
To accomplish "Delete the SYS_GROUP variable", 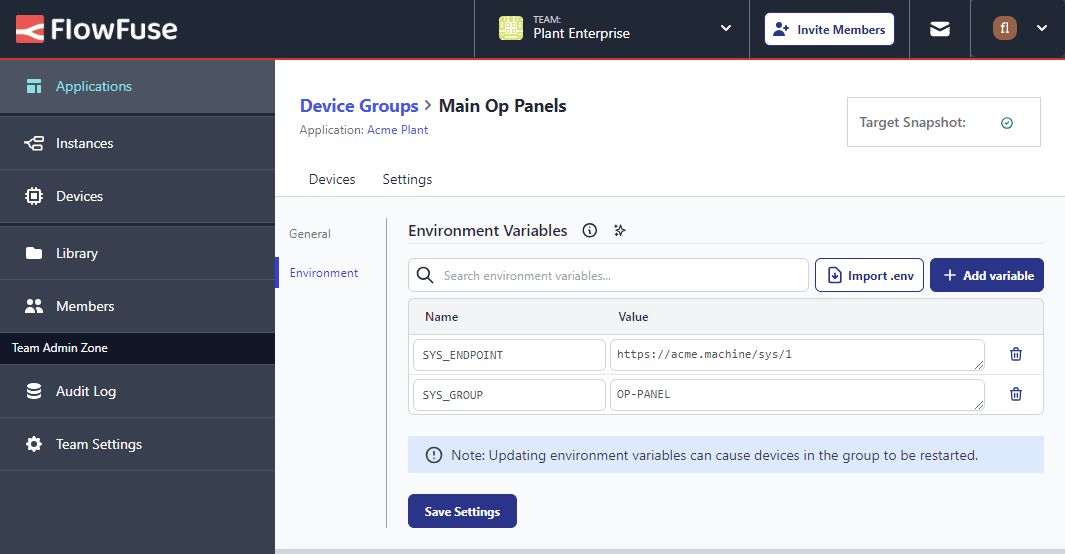I will tap(1016, 394).
